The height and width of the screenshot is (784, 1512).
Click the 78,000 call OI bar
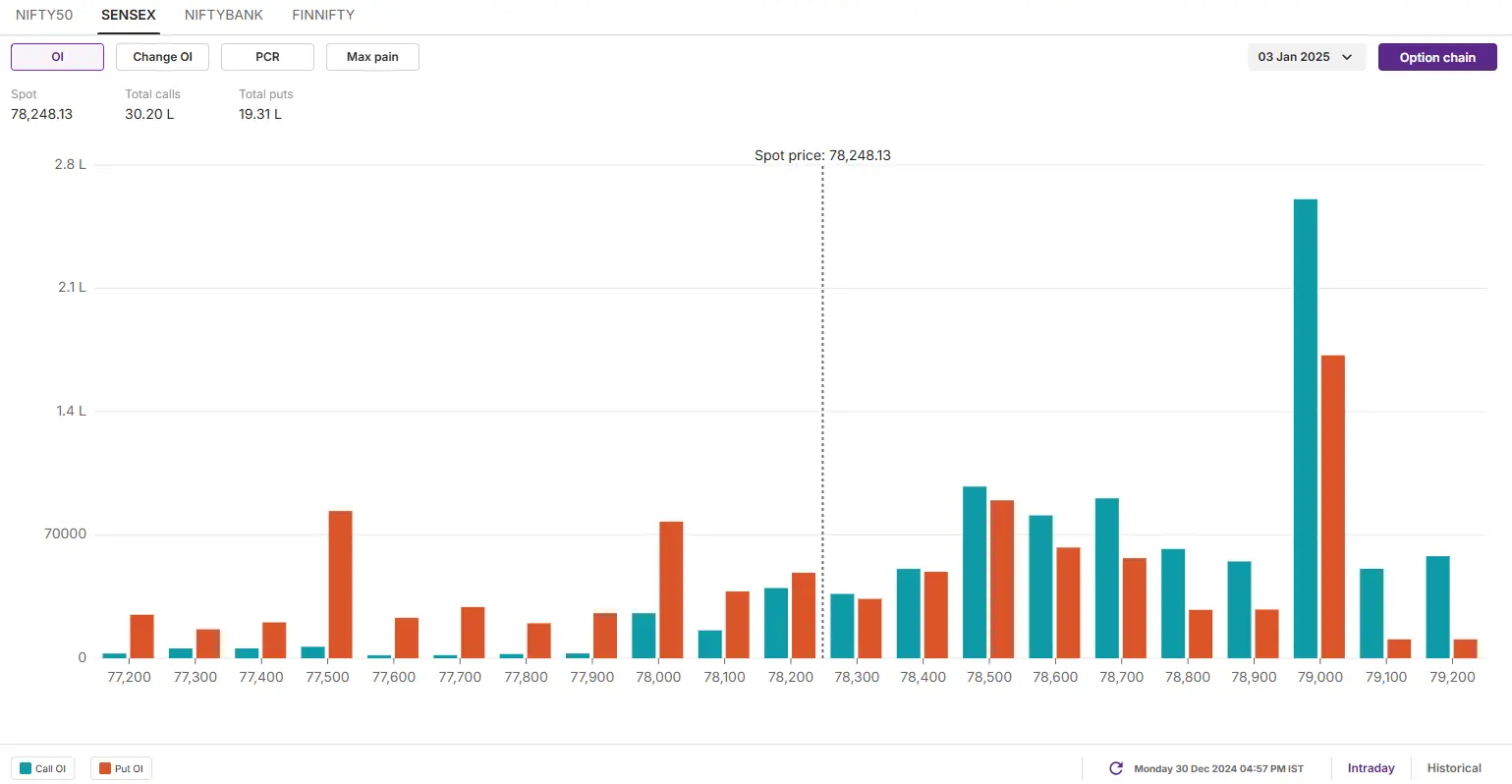[x=644, y=636]
